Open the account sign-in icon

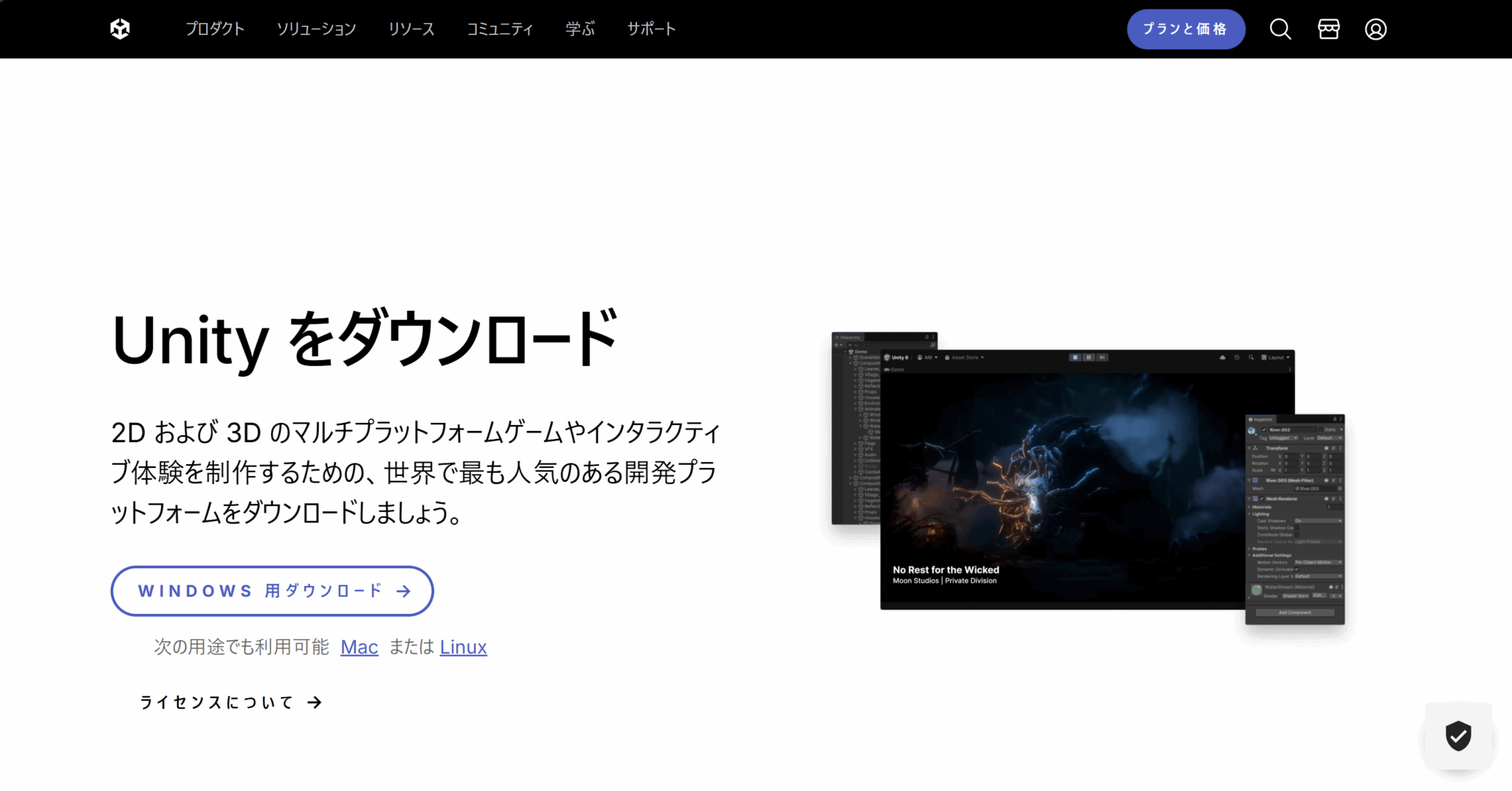(1376, 29)
